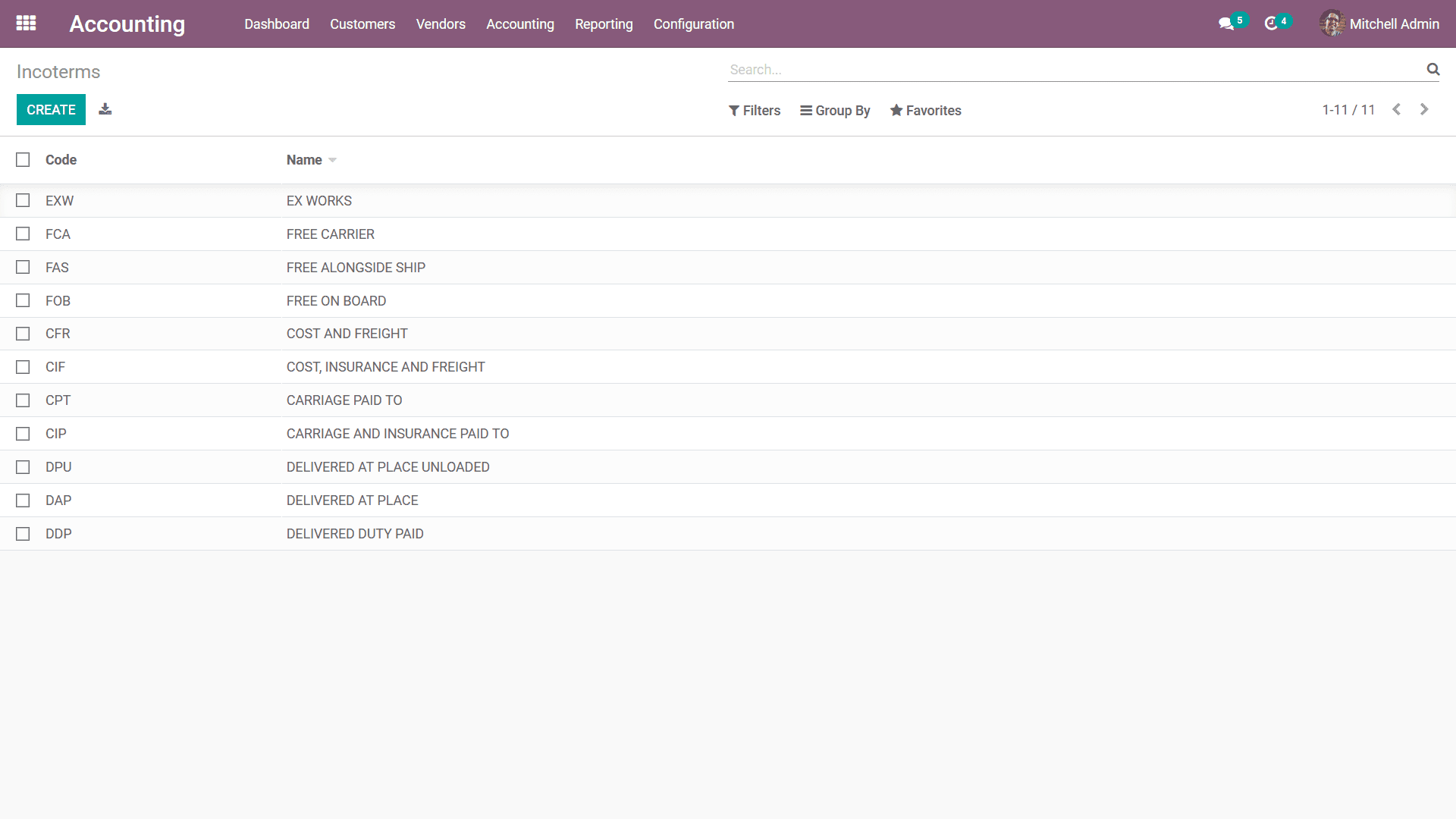This screenshot has width=1456, height=819.
Task: Check the DAP row checkbox
Action: (x=23, y=500)
